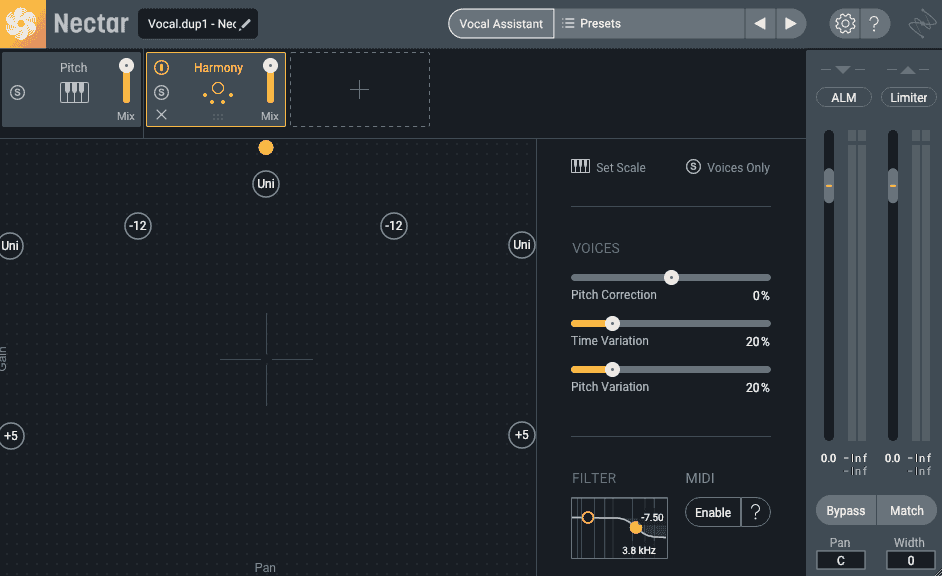
Task: Click the iZotope signature logo at top right
Action: point(922,24)
